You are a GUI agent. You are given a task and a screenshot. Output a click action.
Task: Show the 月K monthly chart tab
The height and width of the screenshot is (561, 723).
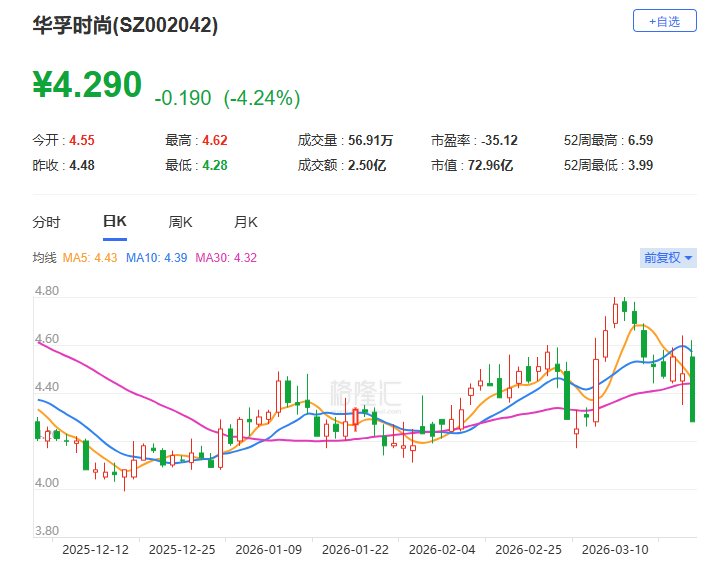pos(246,222)
